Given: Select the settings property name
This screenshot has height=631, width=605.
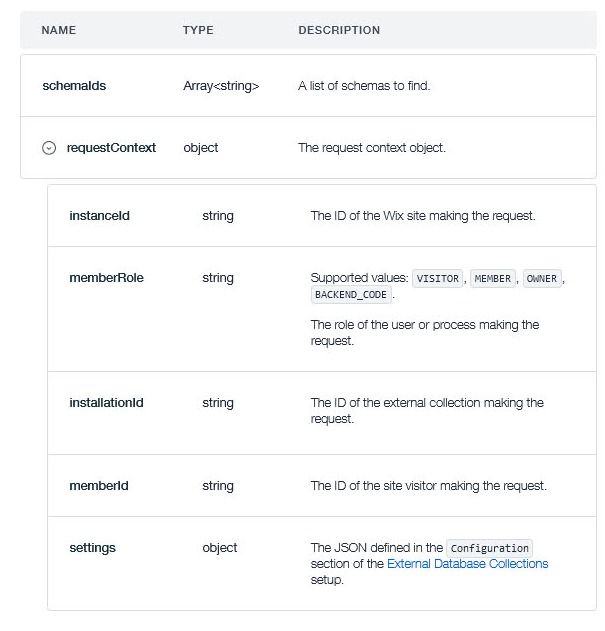Looking at the screenshot, I should [x=92, y=548].
